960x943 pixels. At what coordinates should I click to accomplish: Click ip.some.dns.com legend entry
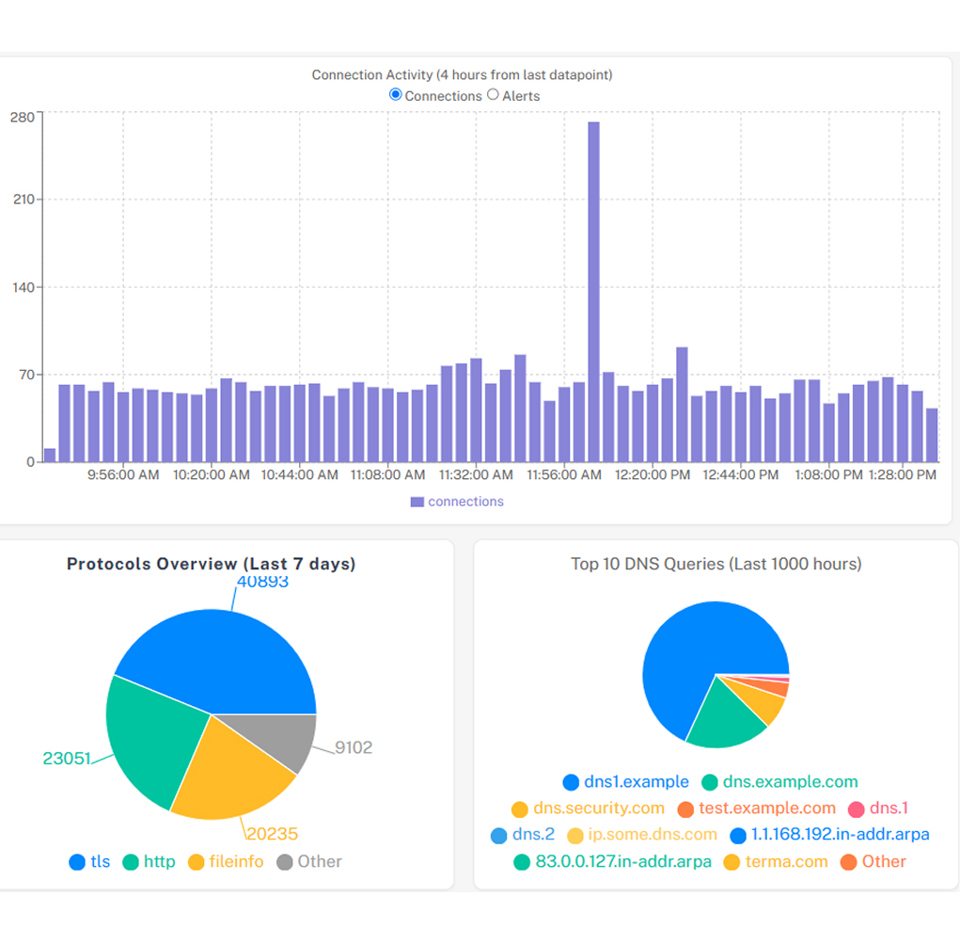click(x=642, y=835)
